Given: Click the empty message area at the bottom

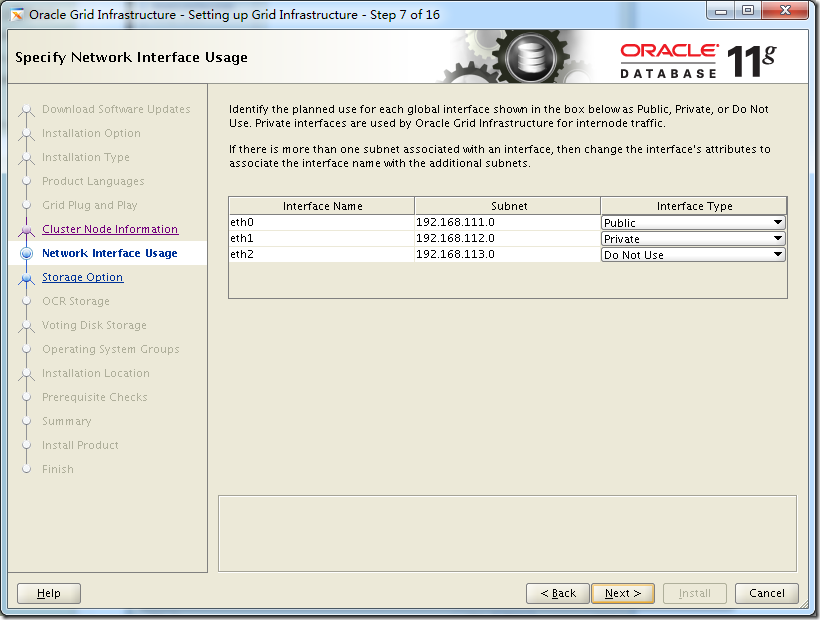Looking at the screenshot, I should [507, 534].
